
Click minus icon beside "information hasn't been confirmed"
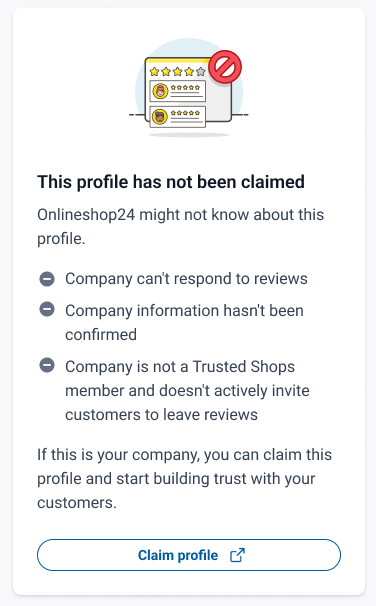pyautogui.click(x=47, y=309)
